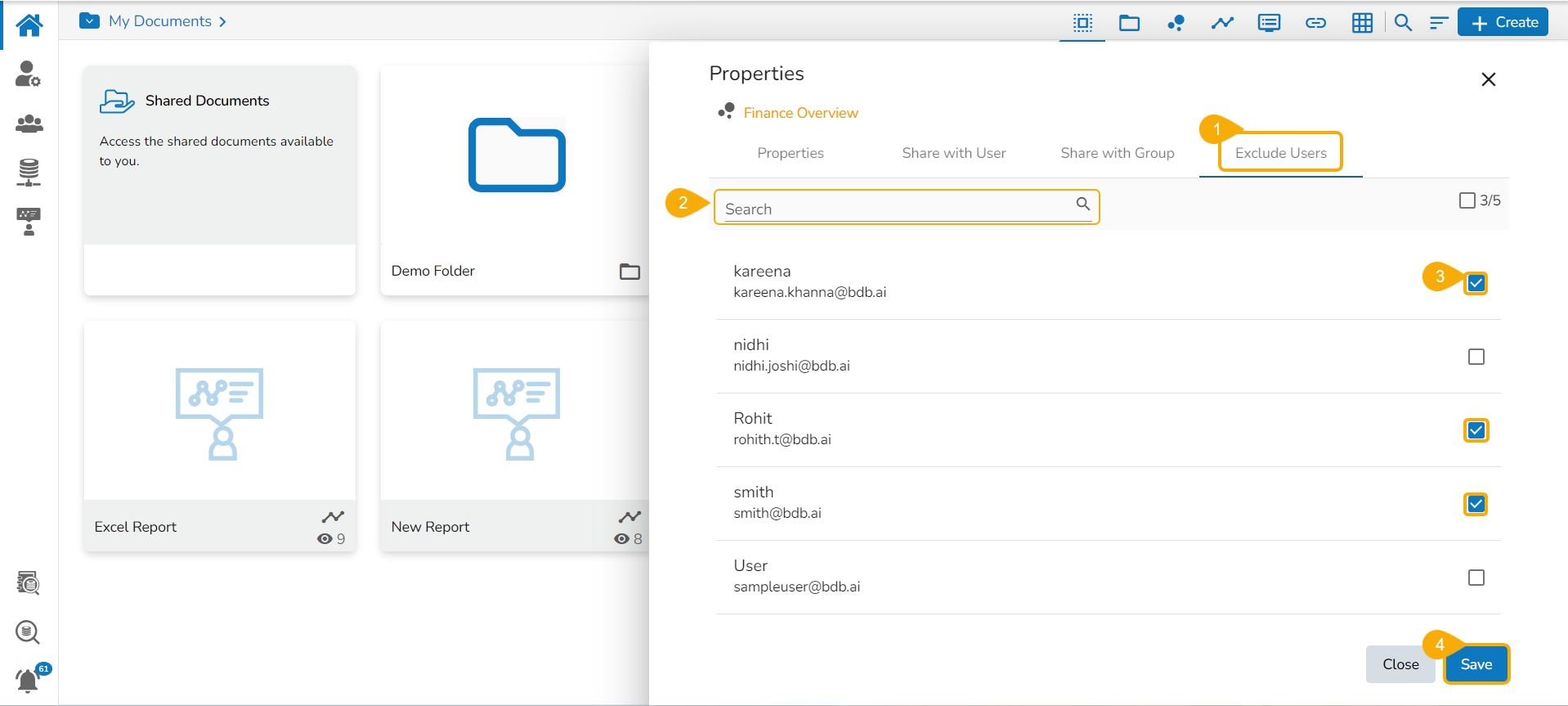Uncheck the kareena user checkbox
Screen dimensions: 1568x706
[1476, 283]
